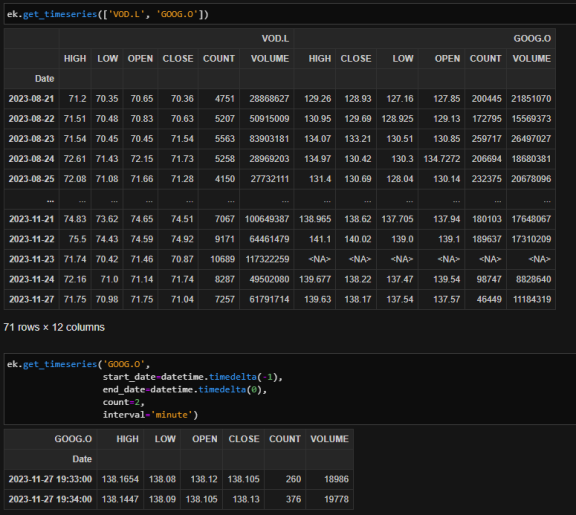Select the VOD.L top-level column header
Viewport: 576px width, 515px height.
click(x=275, y=39)
